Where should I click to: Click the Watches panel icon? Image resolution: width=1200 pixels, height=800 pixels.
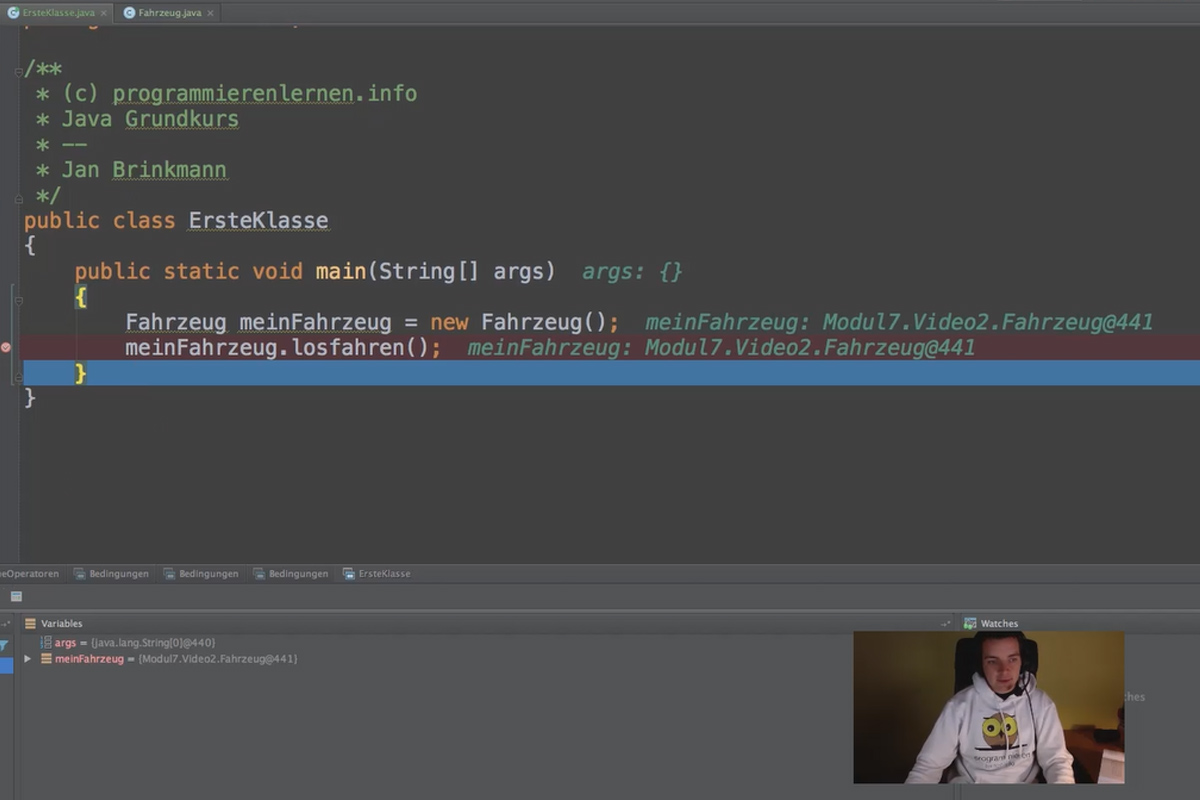click(970, 623)
